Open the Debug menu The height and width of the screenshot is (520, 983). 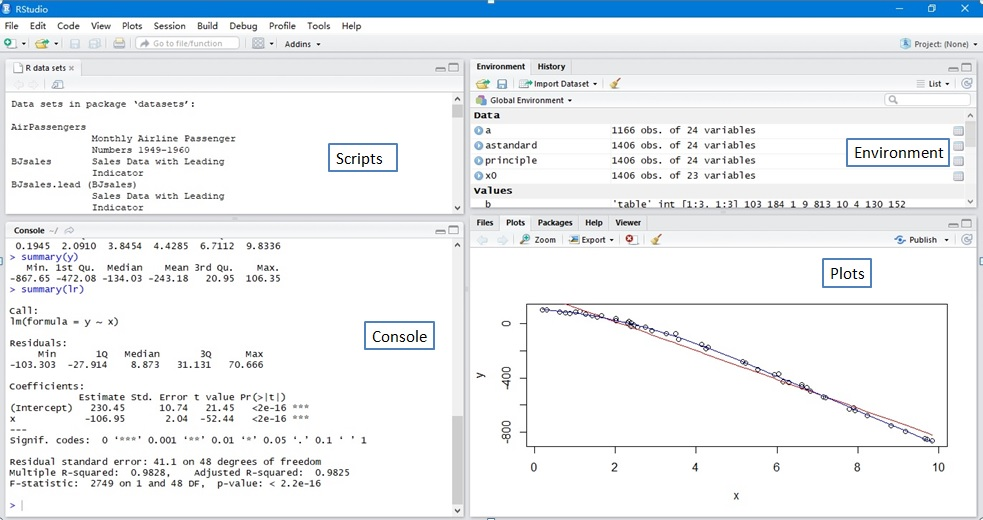(243, 26)
